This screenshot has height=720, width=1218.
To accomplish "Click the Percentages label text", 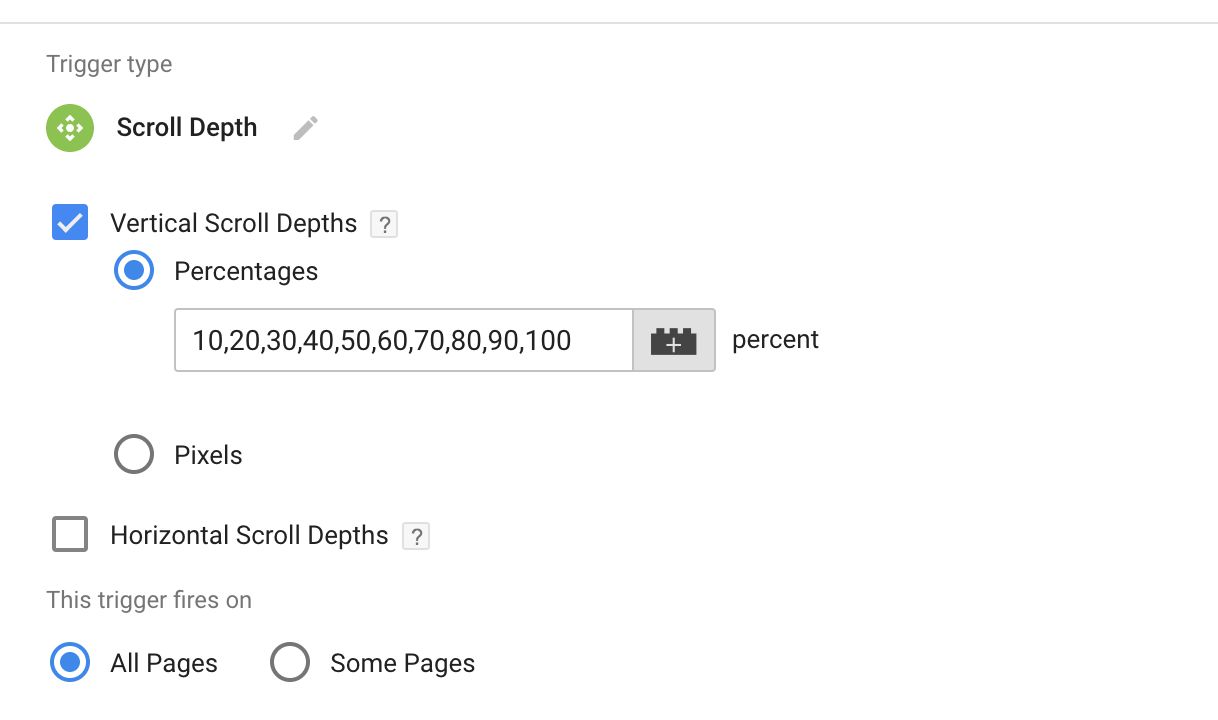I will 246,271.
